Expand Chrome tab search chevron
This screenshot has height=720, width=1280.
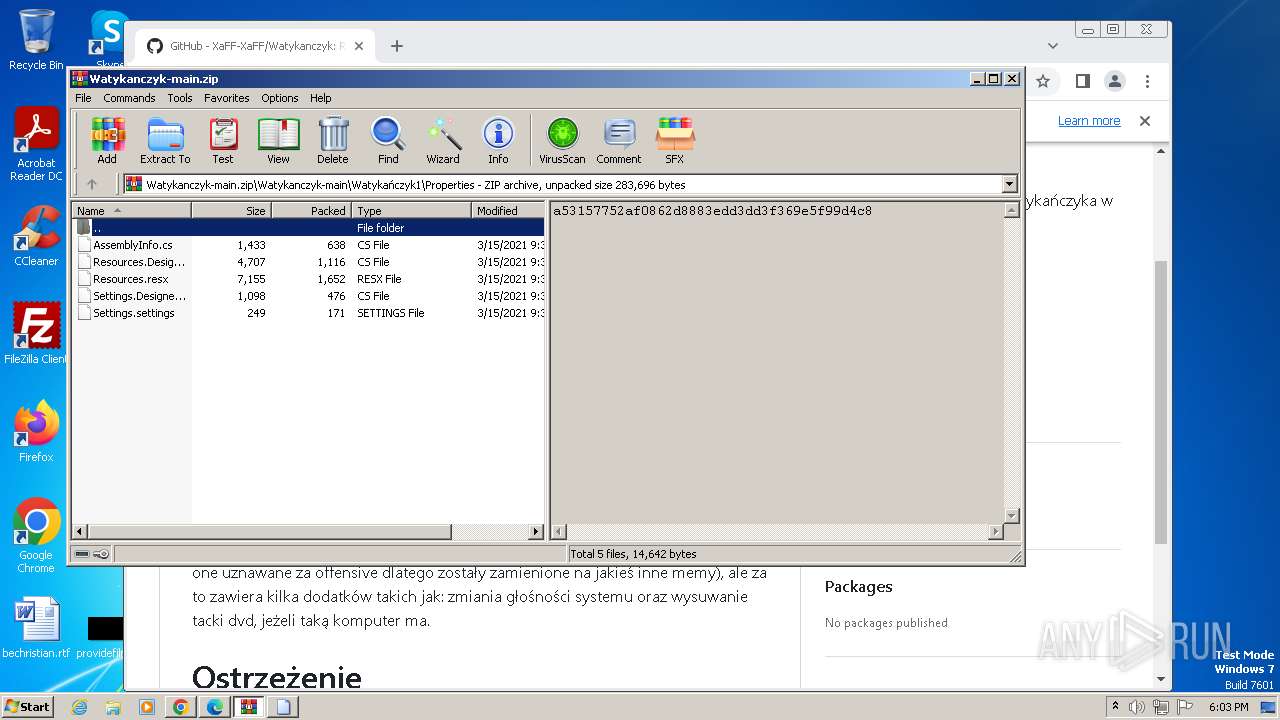(x=1053, y=46)
